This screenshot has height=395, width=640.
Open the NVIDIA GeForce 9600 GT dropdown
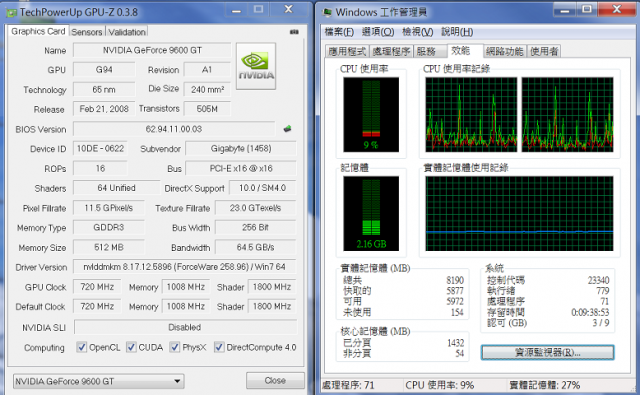click(x=98, y=381)
